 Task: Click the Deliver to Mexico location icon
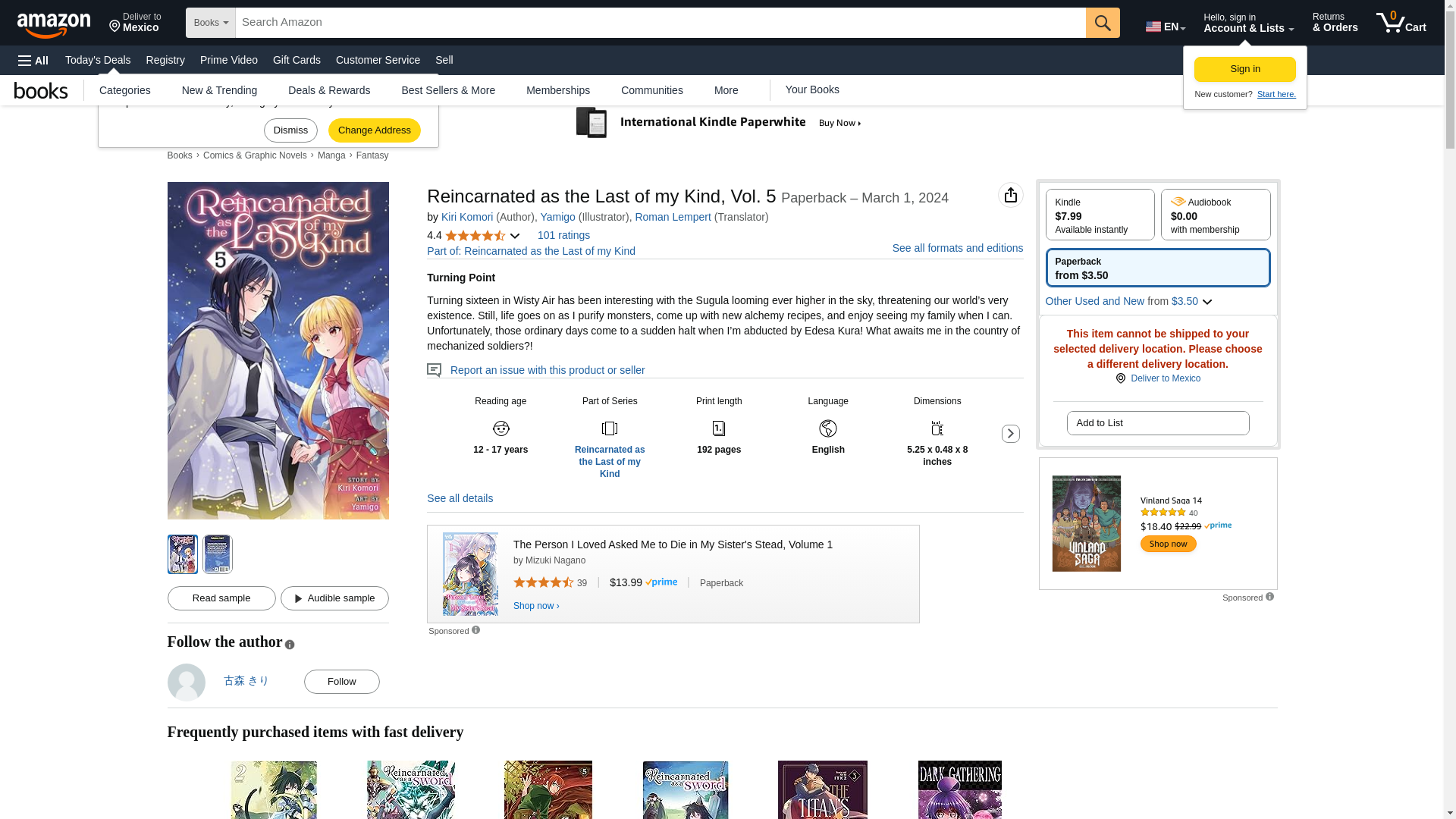pos(1120,378)
